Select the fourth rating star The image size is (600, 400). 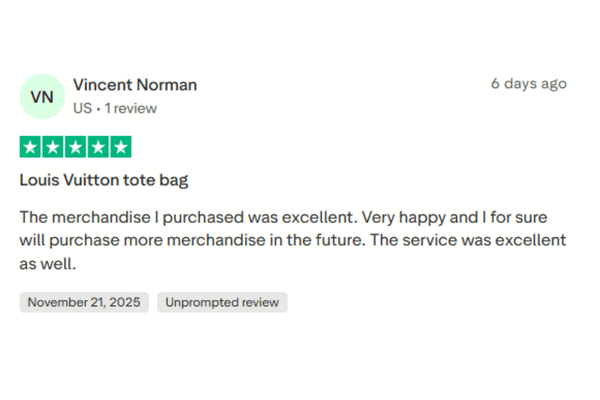pos(98,147)
